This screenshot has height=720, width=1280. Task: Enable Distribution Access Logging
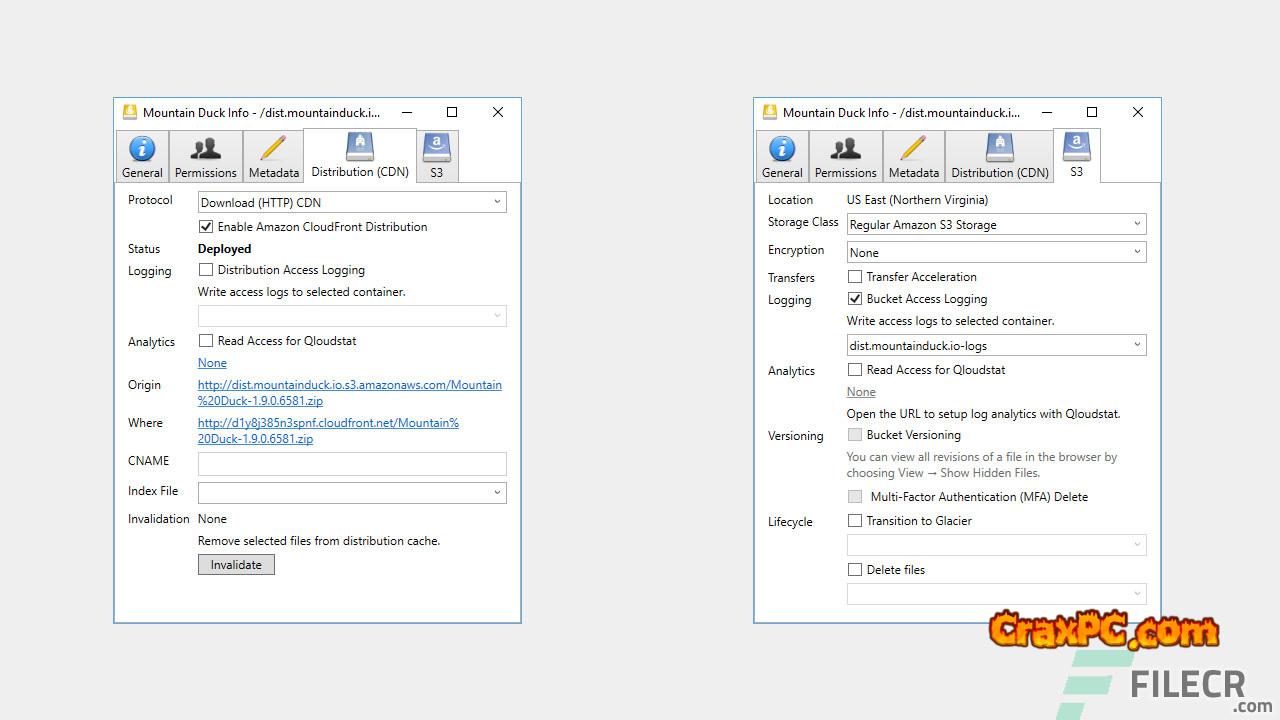pyautogui.click(x=206, y=270)
